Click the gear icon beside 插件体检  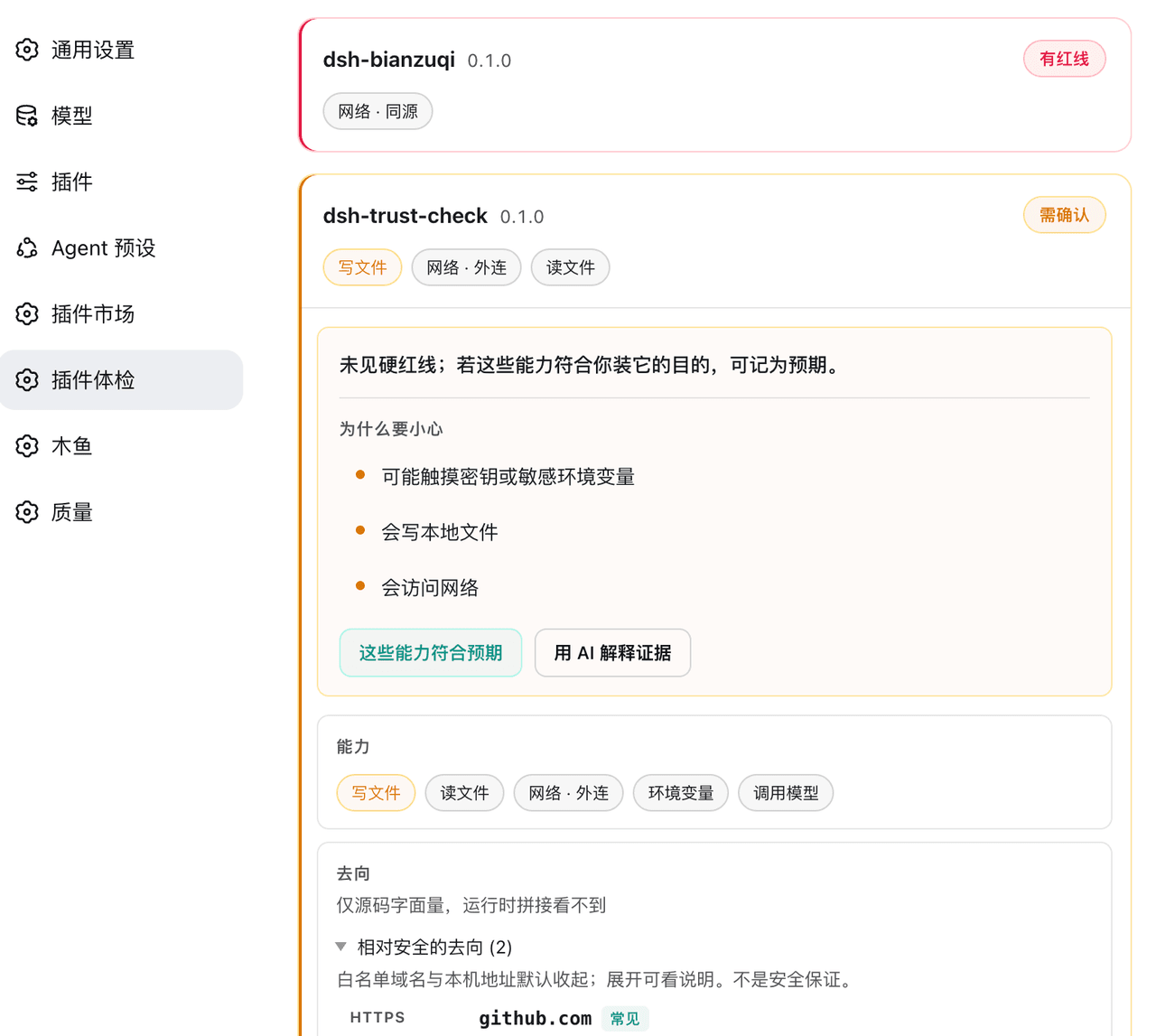[27, 379]
